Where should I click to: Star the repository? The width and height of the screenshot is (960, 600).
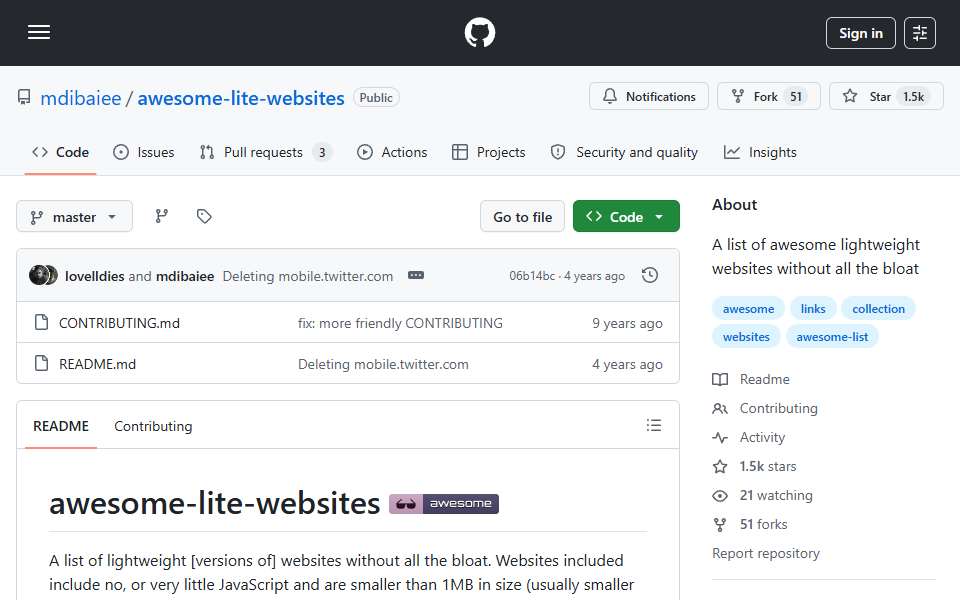(886, 97)
